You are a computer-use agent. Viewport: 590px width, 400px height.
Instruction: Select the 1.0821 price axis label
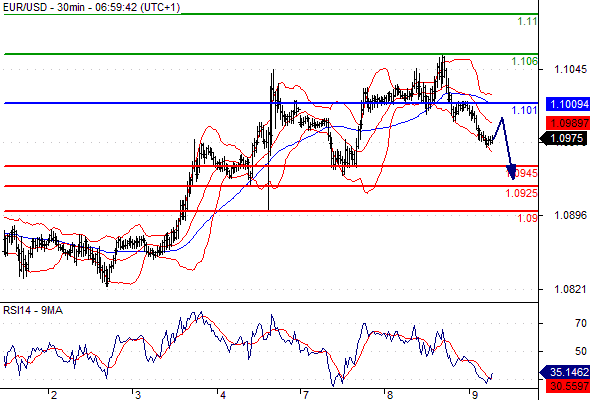coord(570,289)
